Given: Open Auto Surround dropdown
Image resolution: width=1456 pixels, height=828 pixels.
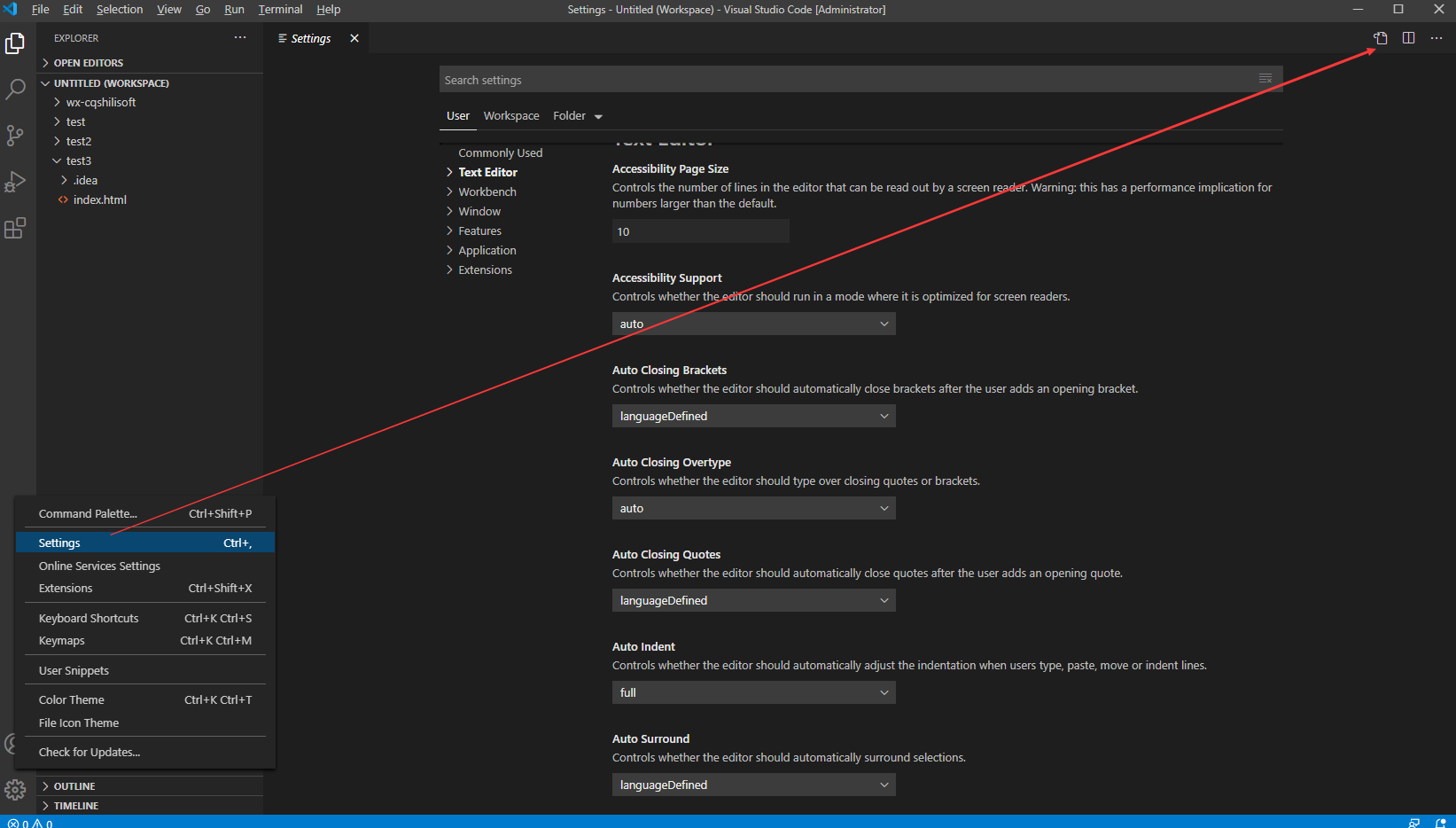Looking at the screenshot, I should 754,785.
